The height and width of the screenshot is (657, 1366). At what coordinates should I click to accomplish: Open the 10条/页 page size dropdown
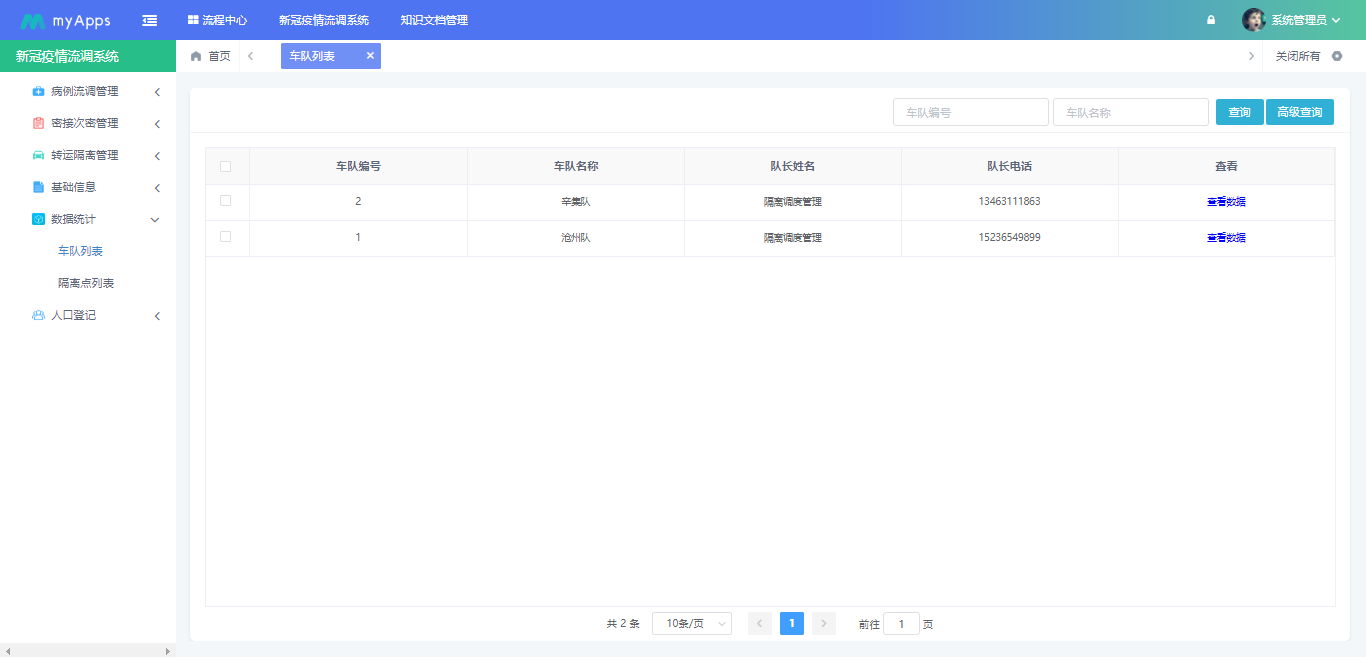691,623
